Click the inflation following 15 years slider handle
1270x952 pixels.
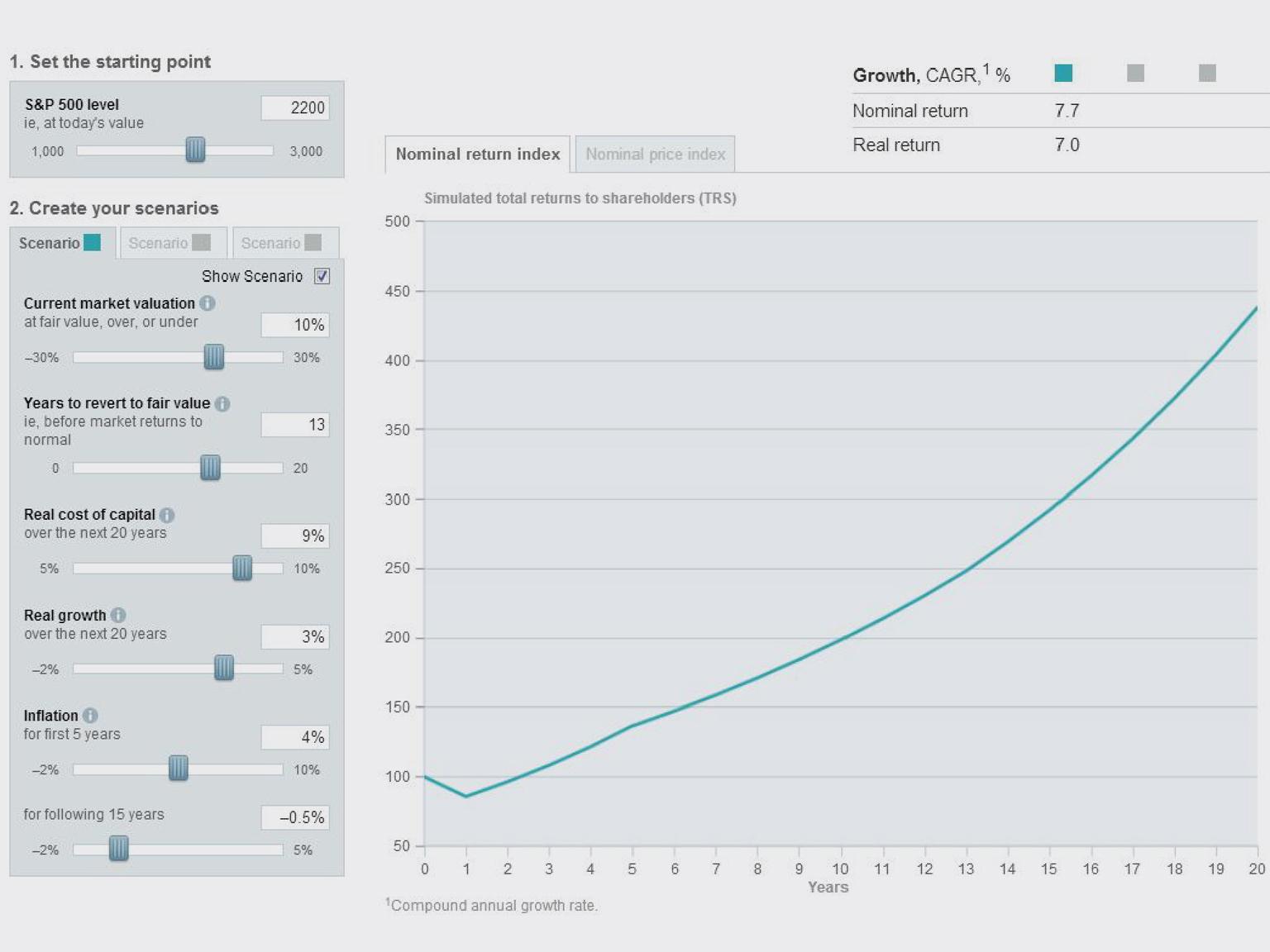pos(119,849)
